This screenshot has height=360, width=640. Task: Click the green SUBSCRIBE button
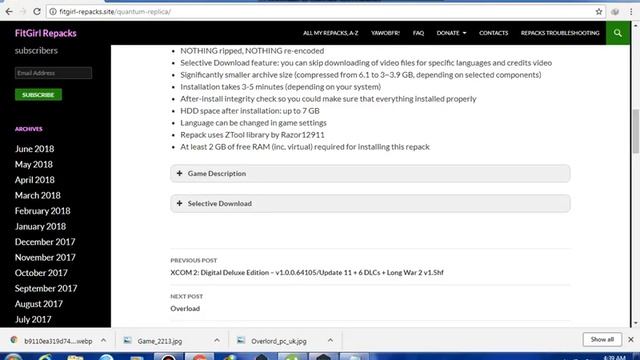point(38,95)
